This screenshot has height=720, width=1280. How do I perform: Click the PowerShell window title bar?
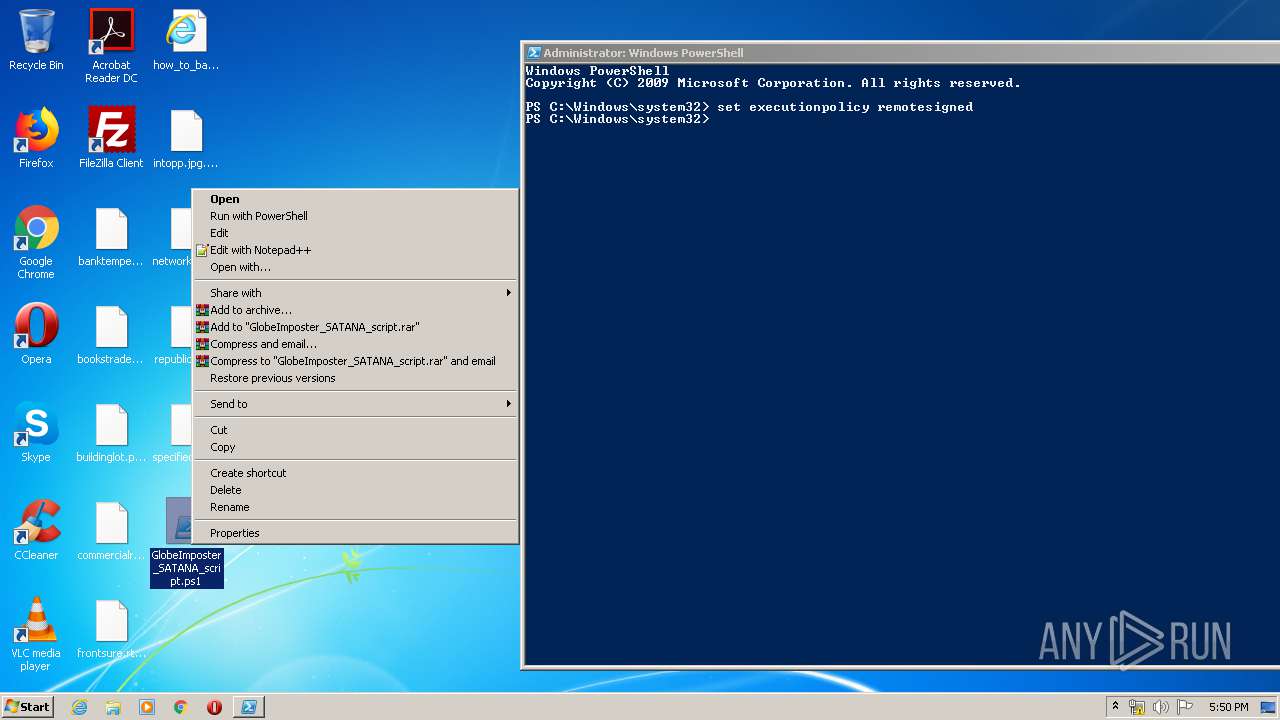point(900,53)
